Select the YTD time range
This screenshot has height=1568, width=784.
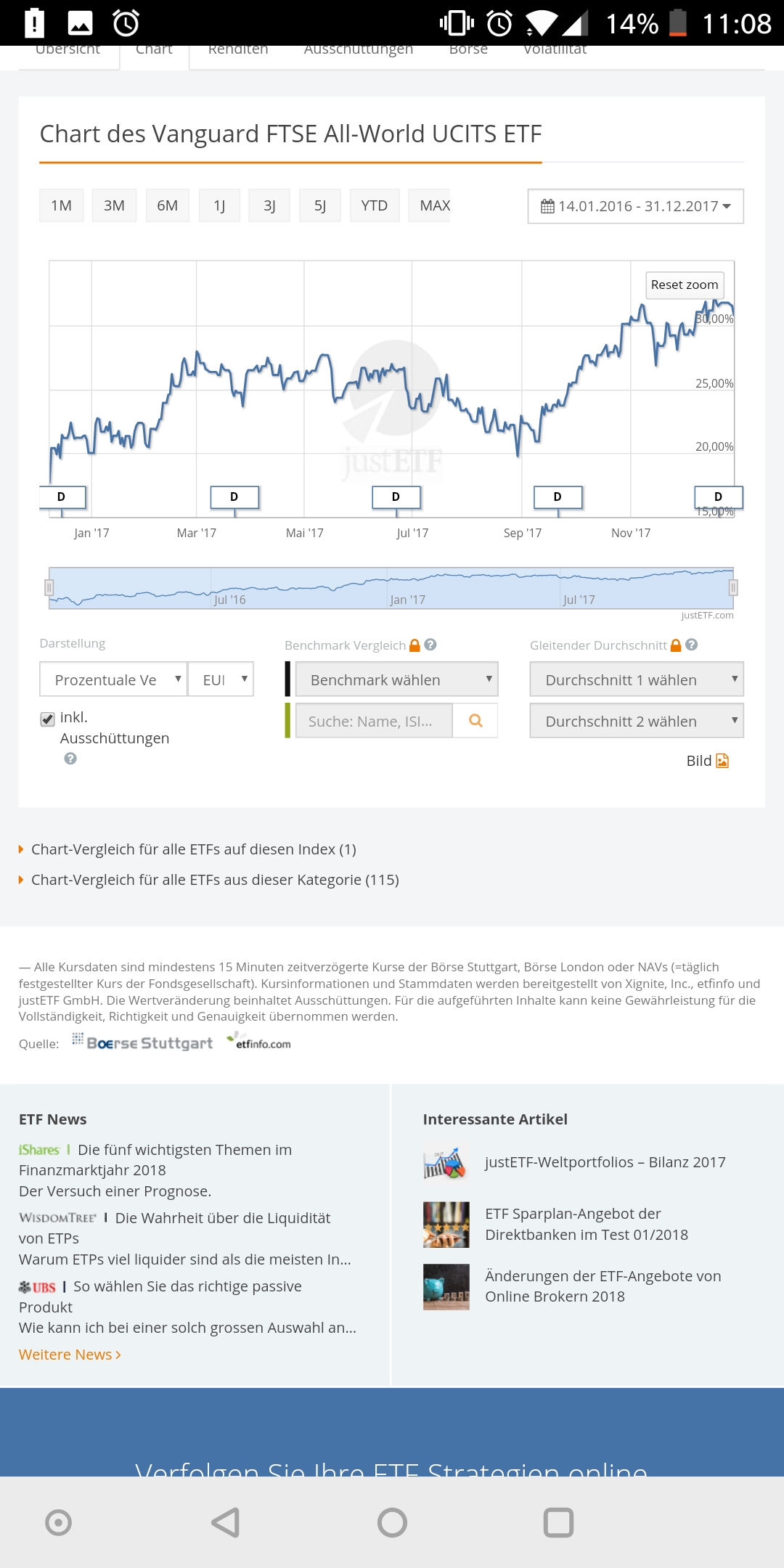(x=375, y=205)
